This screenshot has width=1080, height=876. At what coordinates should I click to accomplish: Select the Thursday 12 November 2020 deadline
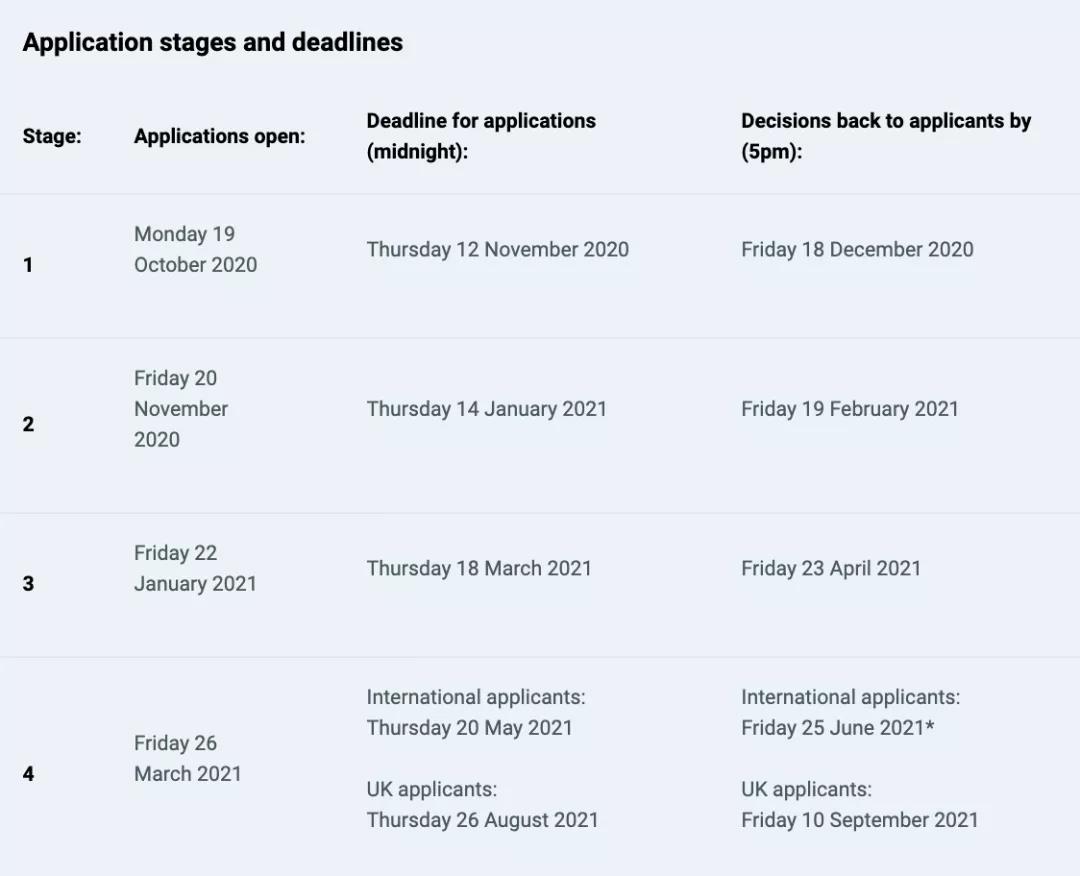coord(497,249)
